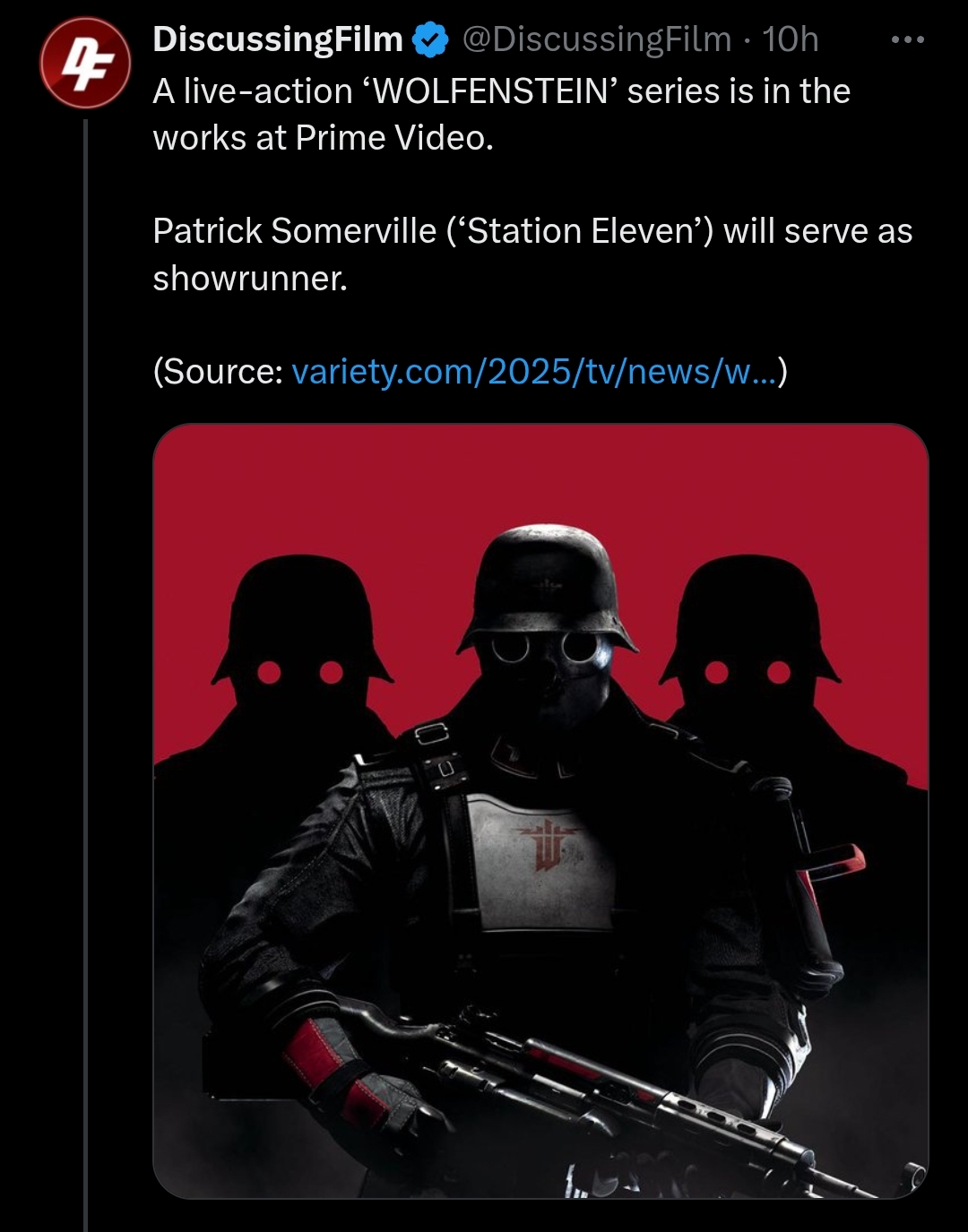Viewport: 968px width, 1232px height.
Task: Click the word 'showrunner.'
Action: (x=250, y=278)
